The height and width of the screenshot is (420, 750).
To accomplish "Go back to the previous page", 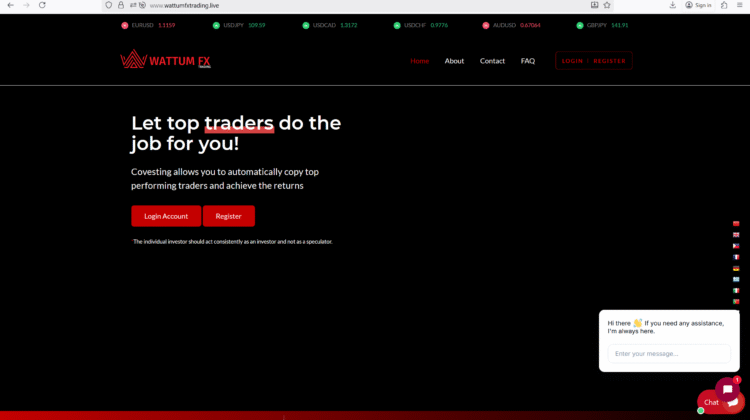I will 10,5.
